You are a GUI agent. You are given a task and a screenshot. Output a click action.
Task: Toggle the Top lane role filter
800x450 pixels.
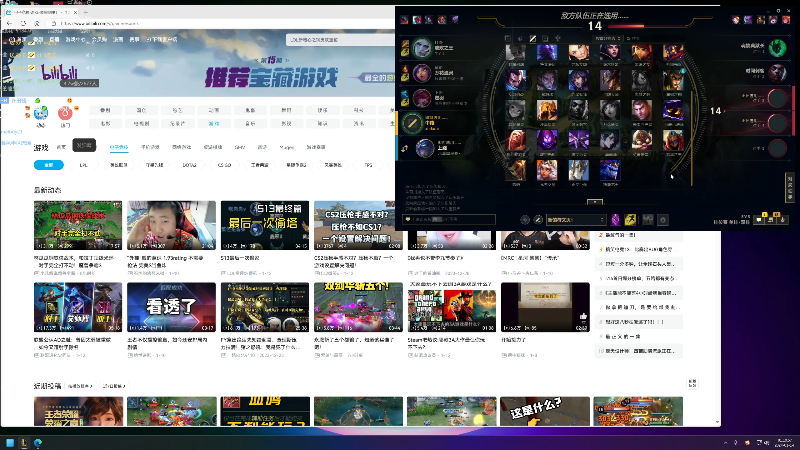click(508, 38)
